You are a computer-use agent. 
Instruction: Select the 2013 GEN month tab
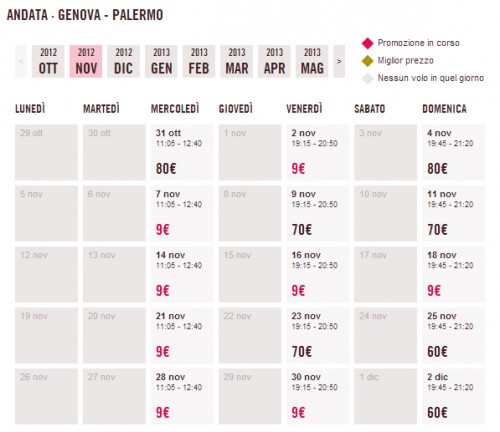161,62
